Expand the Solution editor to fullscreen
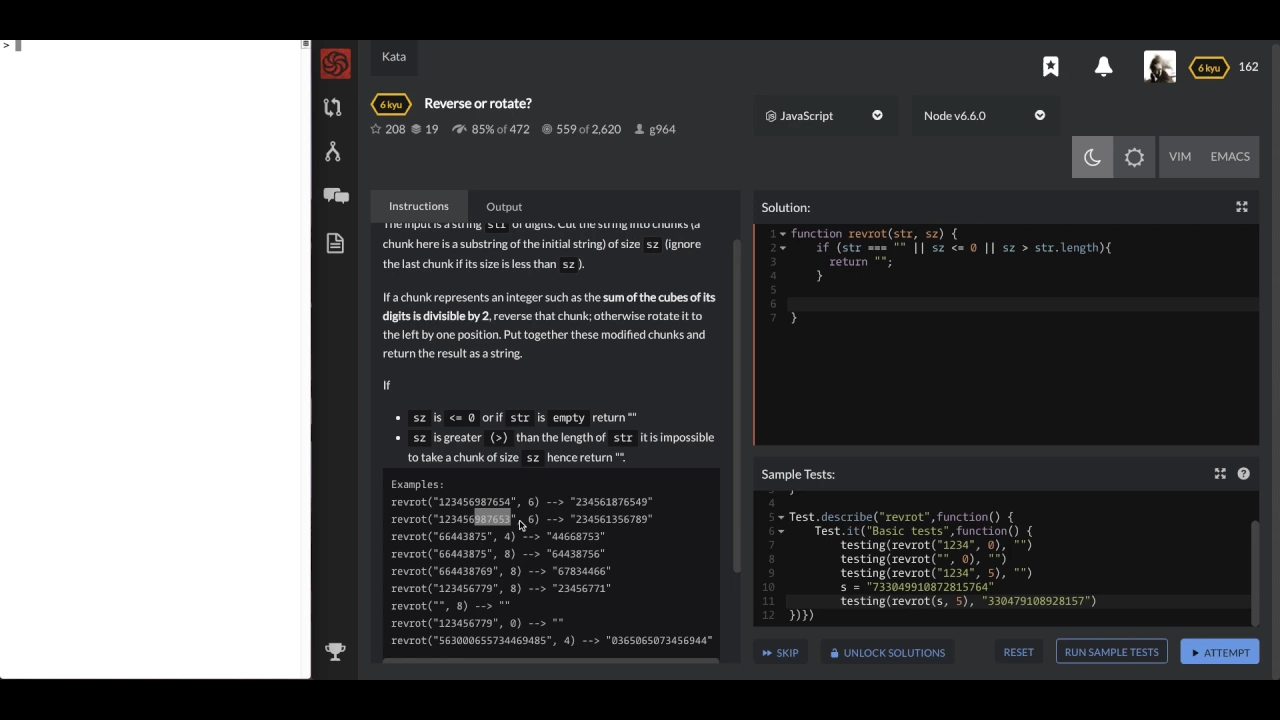The height and width of the screenshot is (720, 1280). [x=1242, y=207]
